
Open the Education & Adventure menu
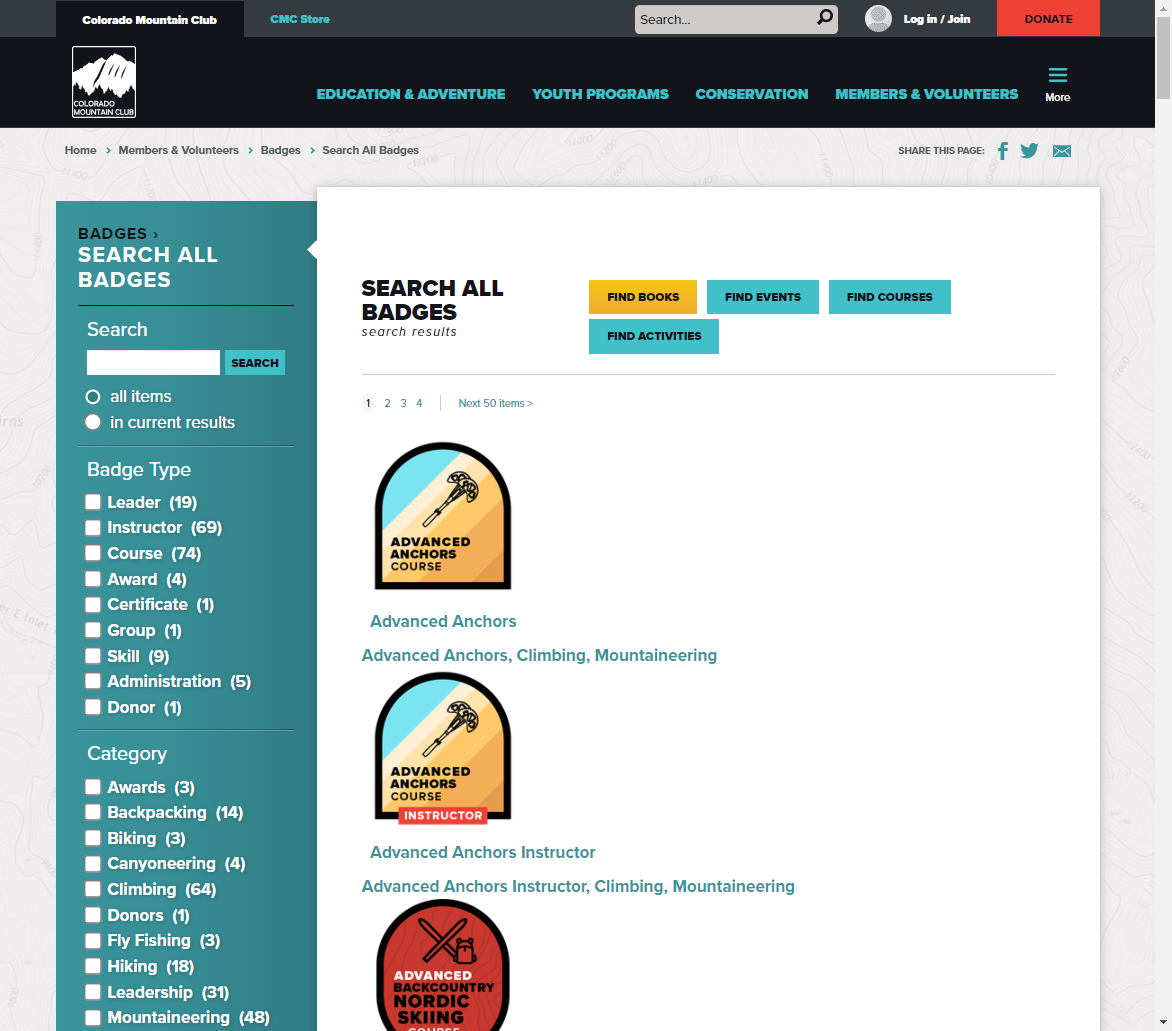pyautogui.click(x=410, y=94)
